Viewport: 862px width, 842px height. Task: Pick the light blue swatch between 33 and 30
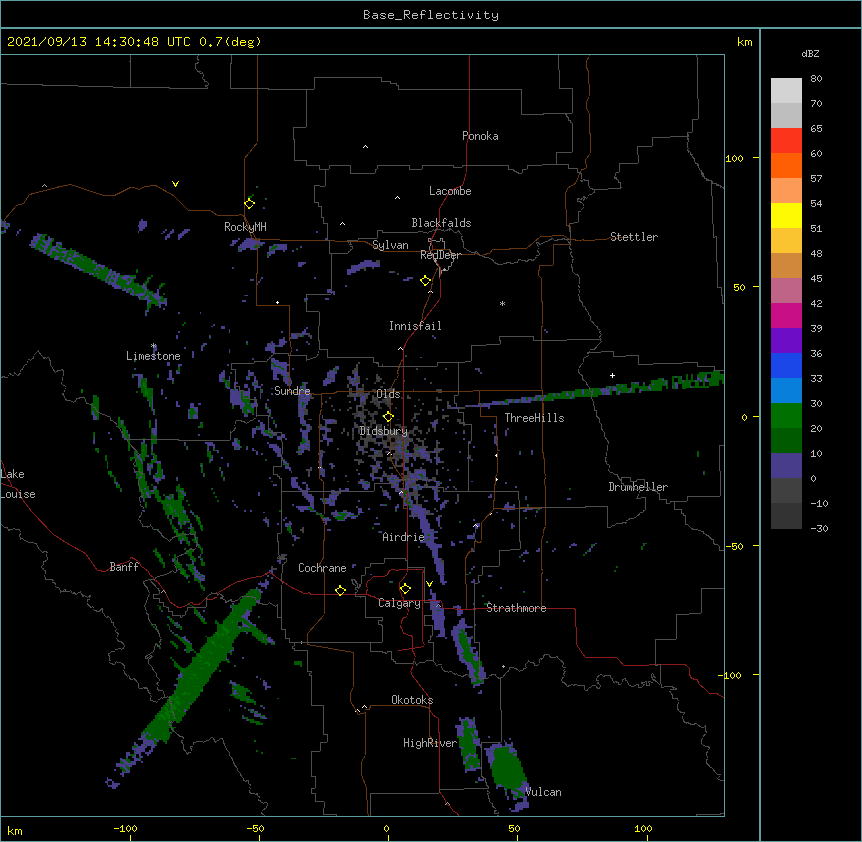point(786,390)
